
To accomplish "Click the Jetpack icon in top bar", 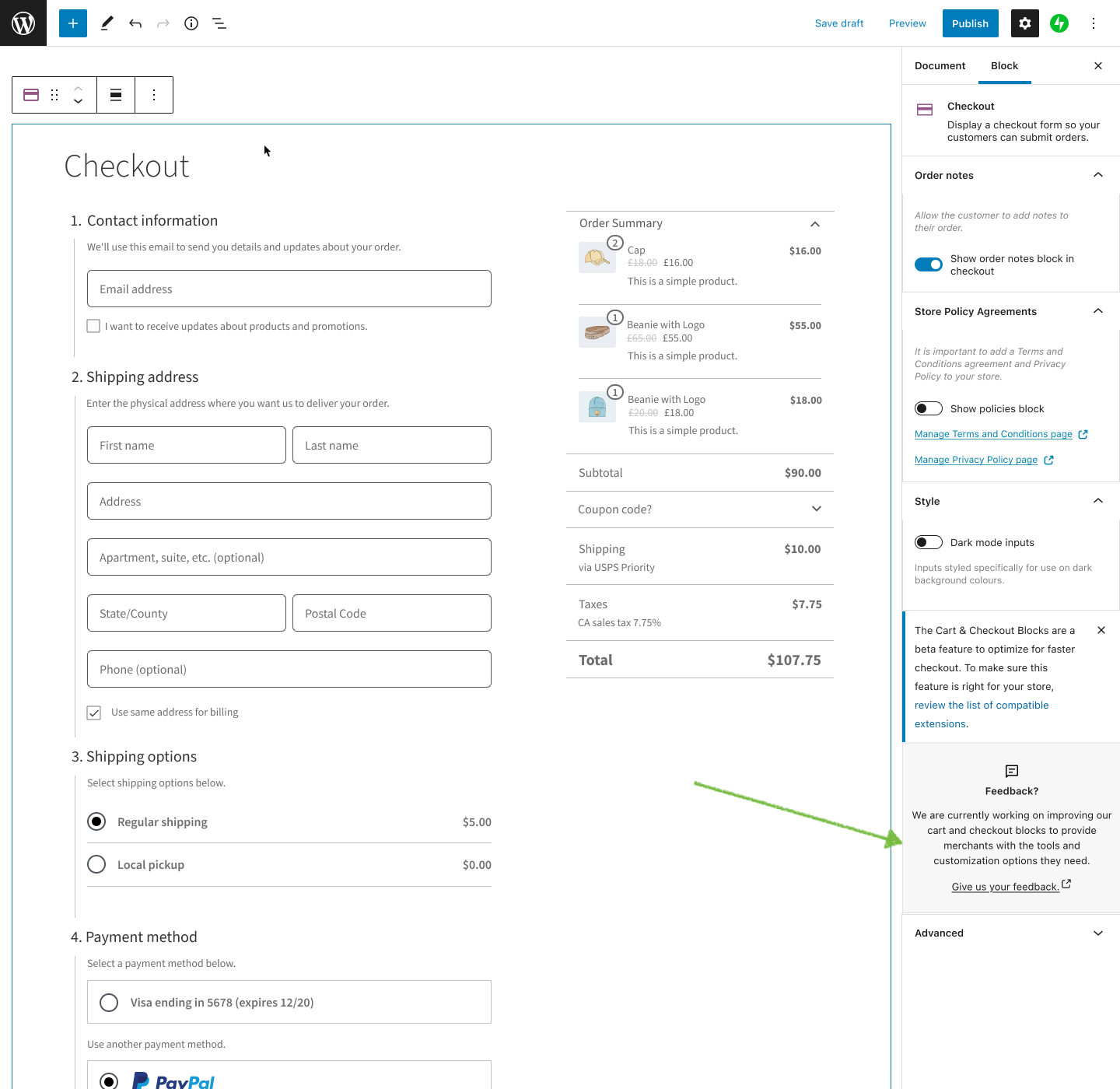I will [1059, 23].
